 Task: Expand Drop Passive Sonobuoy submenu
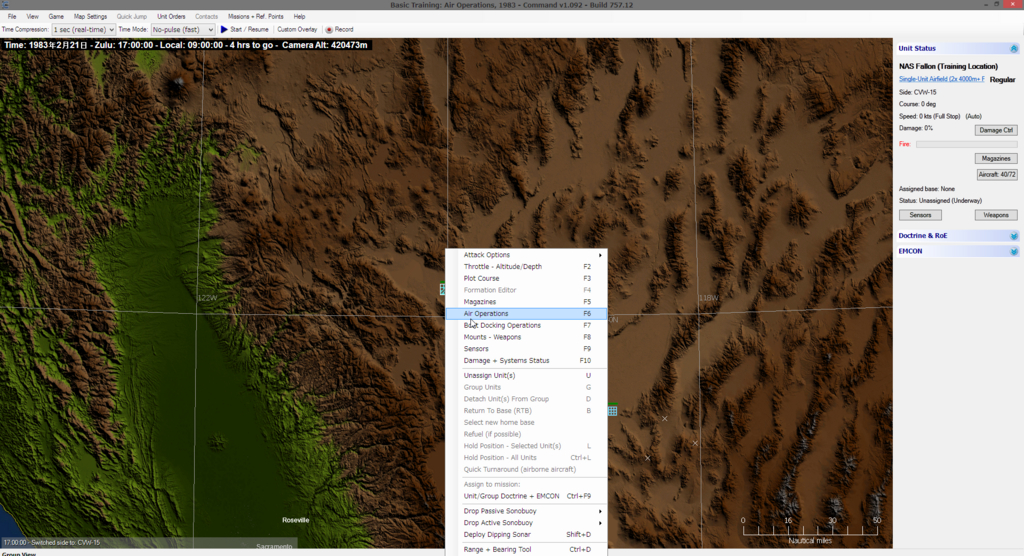pos(600,511)
